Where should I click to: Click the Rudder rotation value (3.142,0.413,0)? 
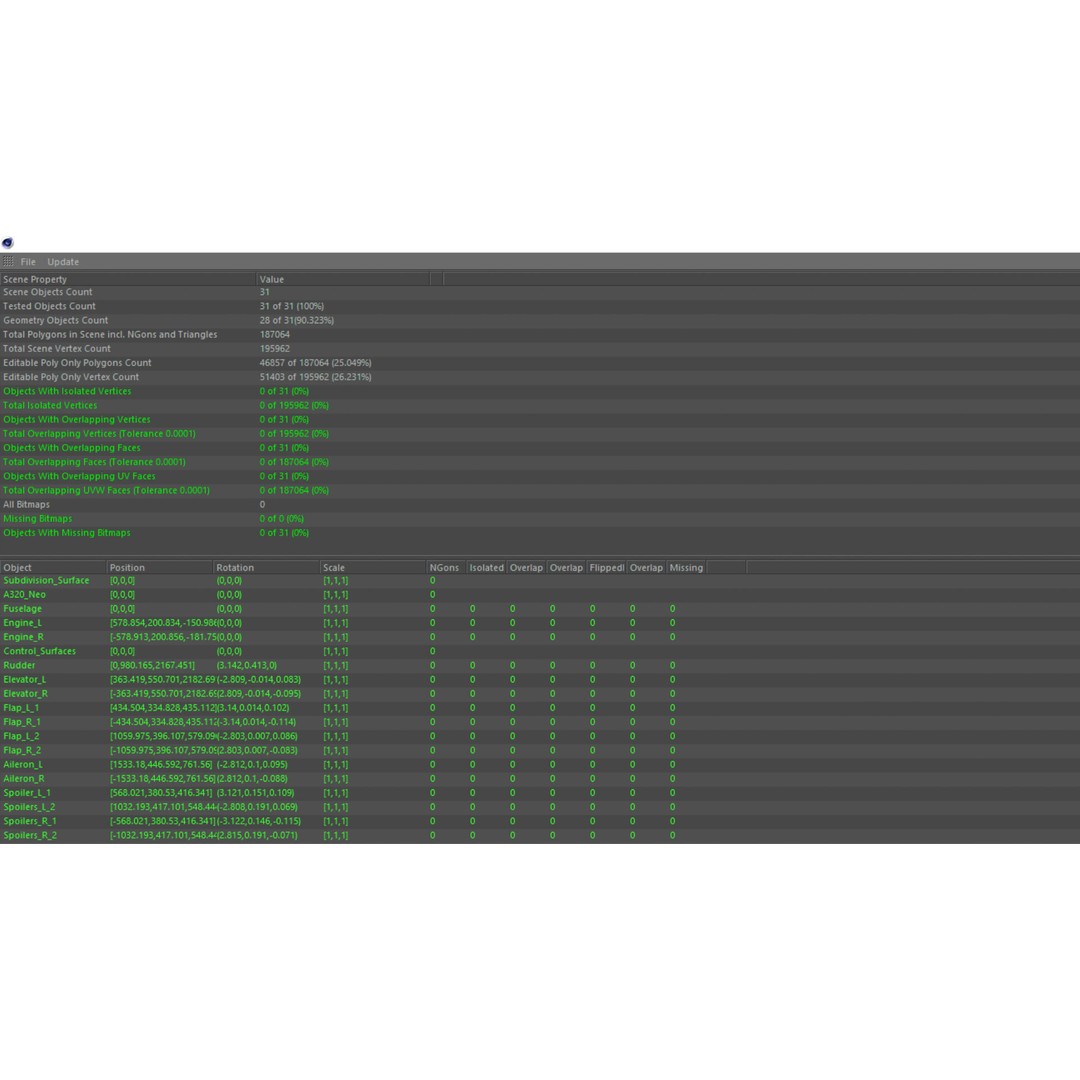pos(247,665)
